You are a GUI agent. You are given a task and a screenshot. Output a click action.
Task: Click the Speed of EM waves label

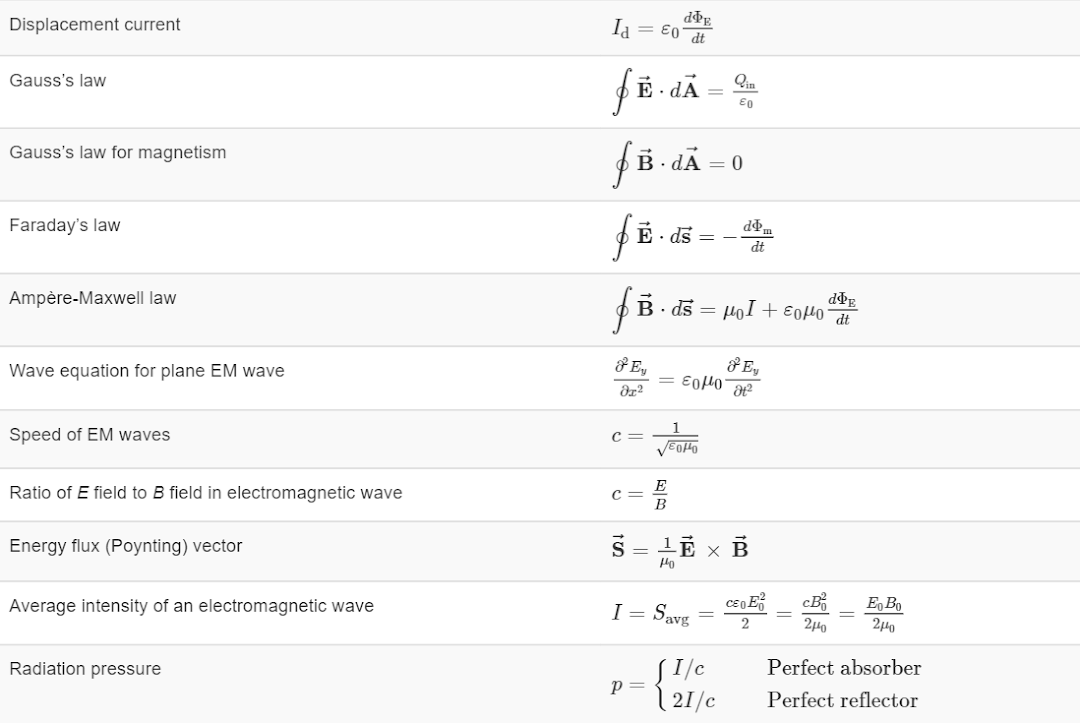[90, 435]
